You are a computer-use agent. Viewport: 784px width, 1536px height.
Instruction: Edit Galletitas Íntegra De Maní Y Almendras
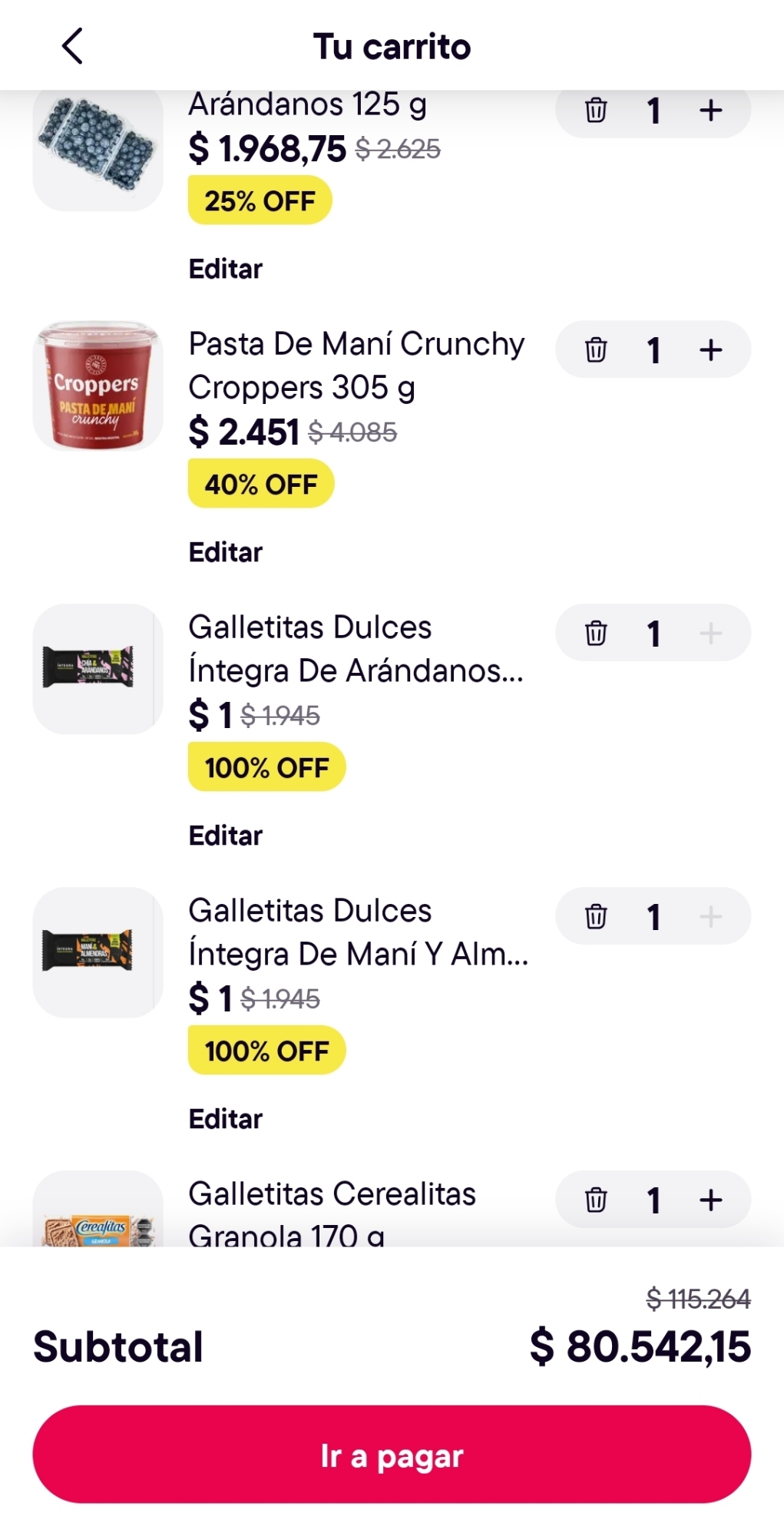(226, 1120)
